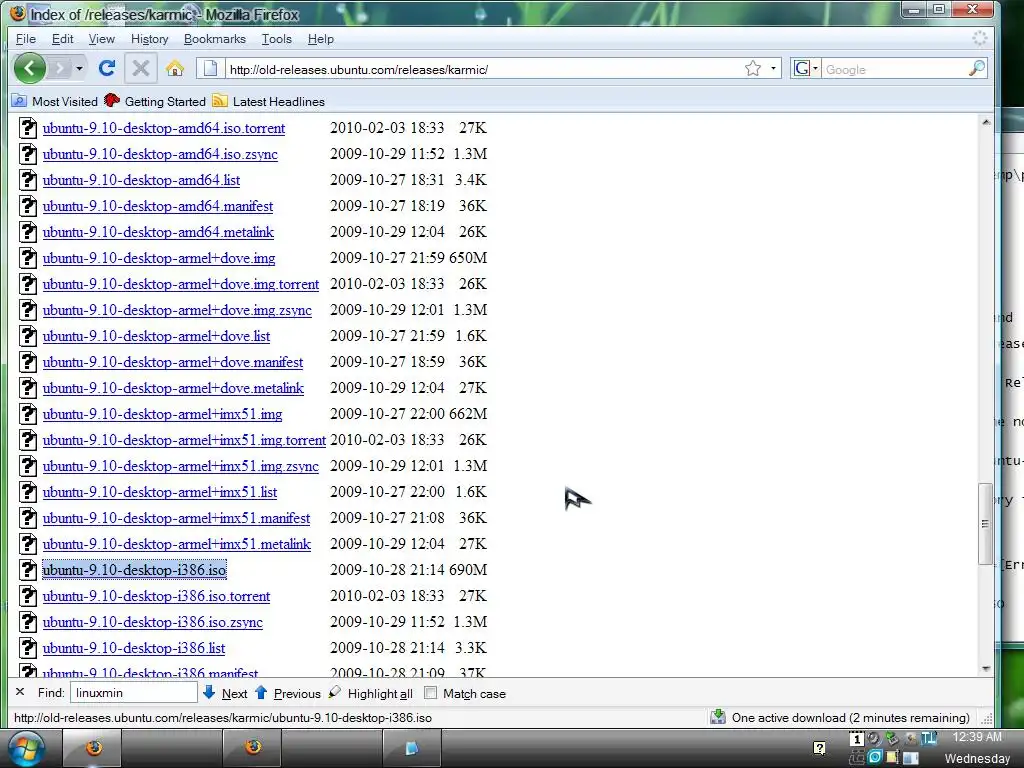This screenshot has height=768, width=1024.
Task: Open ubuntu-9.10-desktop-amd64.manifest link
Action: [157, 206]
